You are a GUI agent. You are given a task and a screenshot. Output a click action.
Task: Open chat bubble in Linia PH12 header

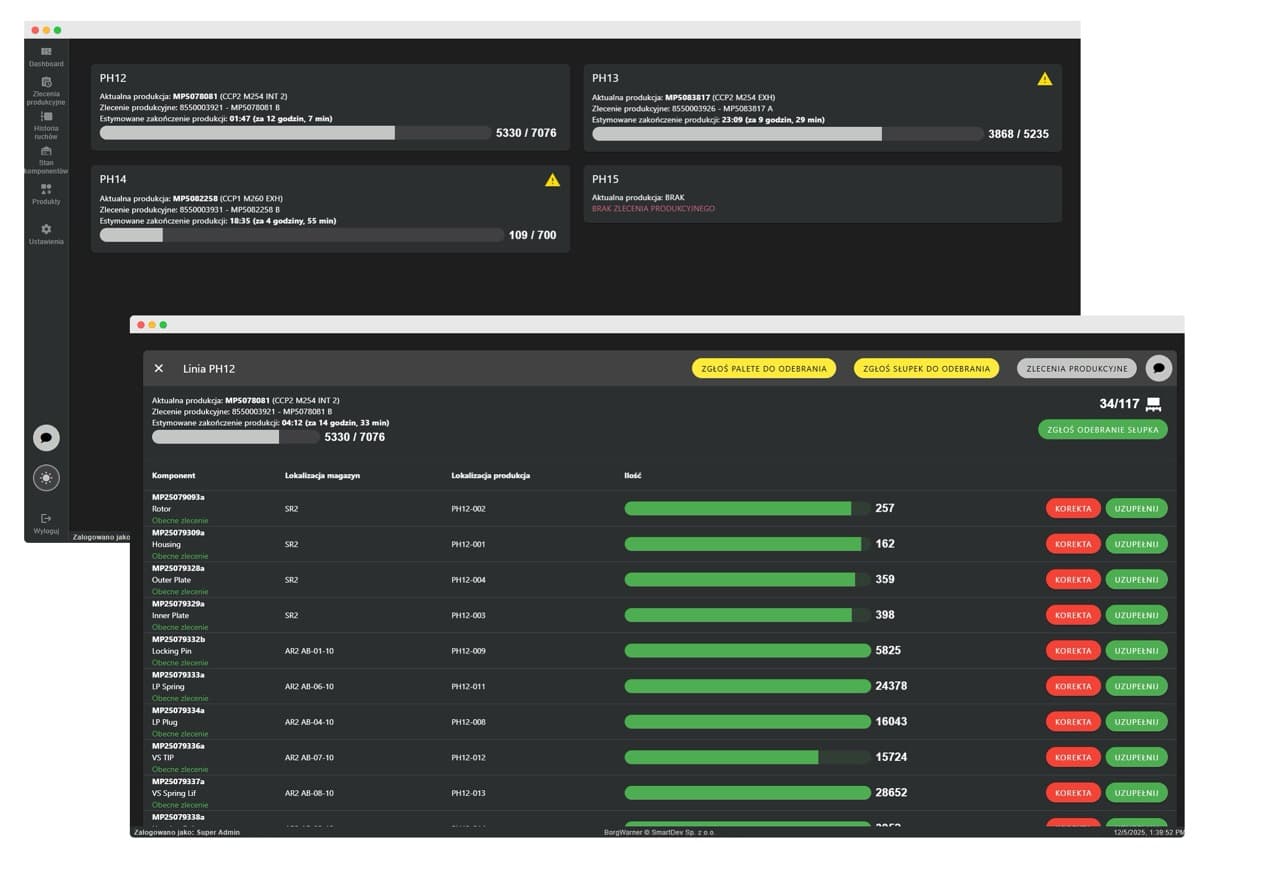coord(1158,368)
